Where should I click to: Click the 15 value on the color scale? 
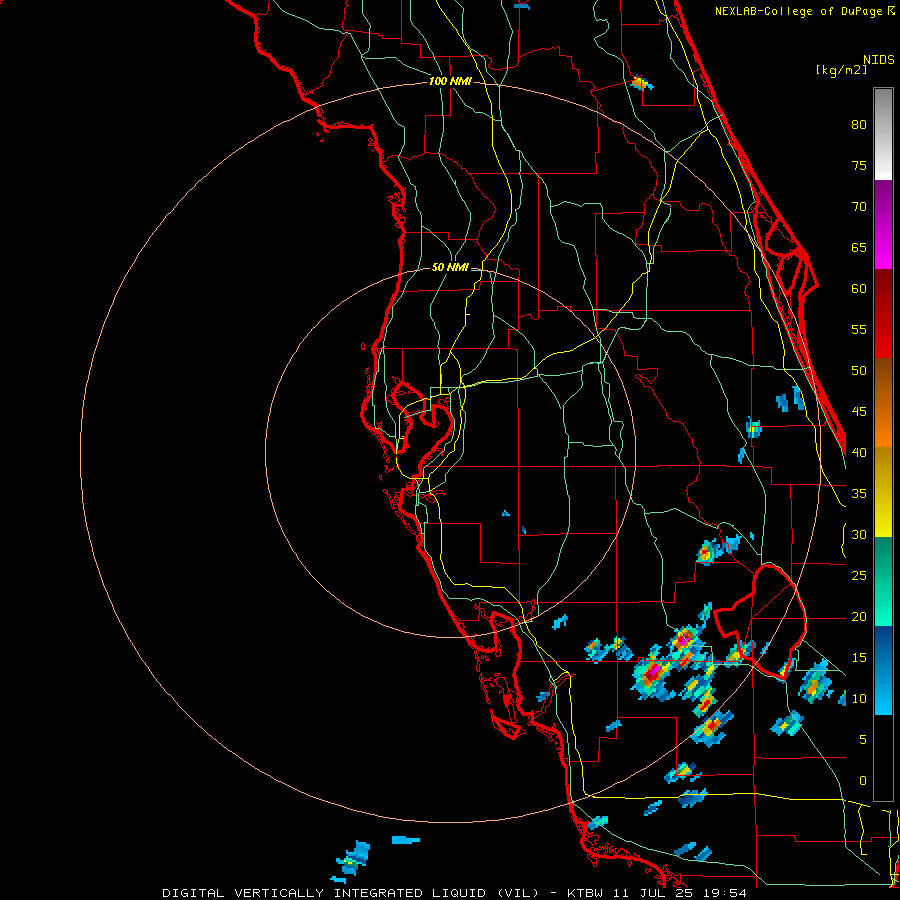[859, 658]
